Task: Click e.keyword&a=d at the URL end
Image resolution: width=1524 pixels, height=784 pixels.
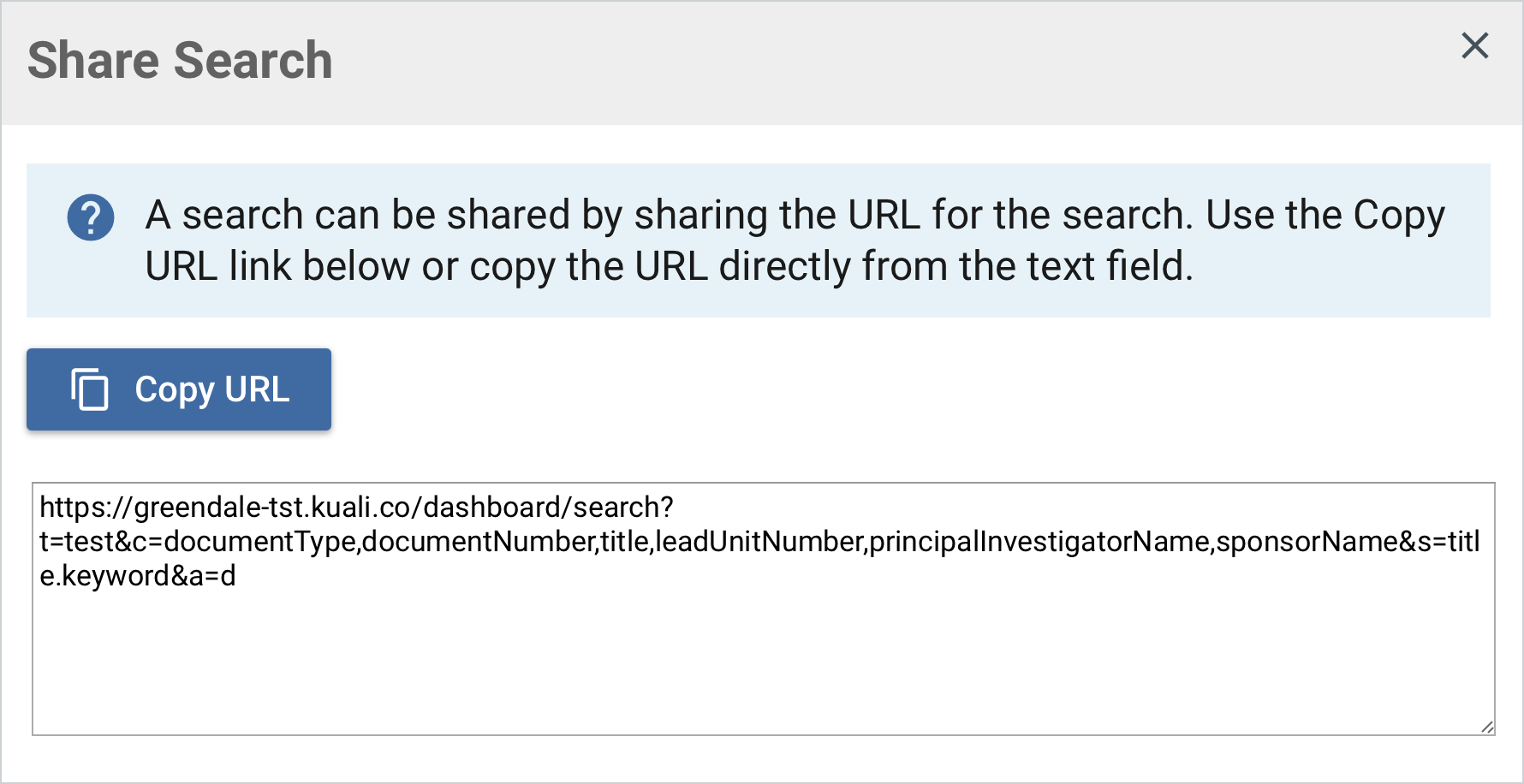Action: (x=138, y=576)
